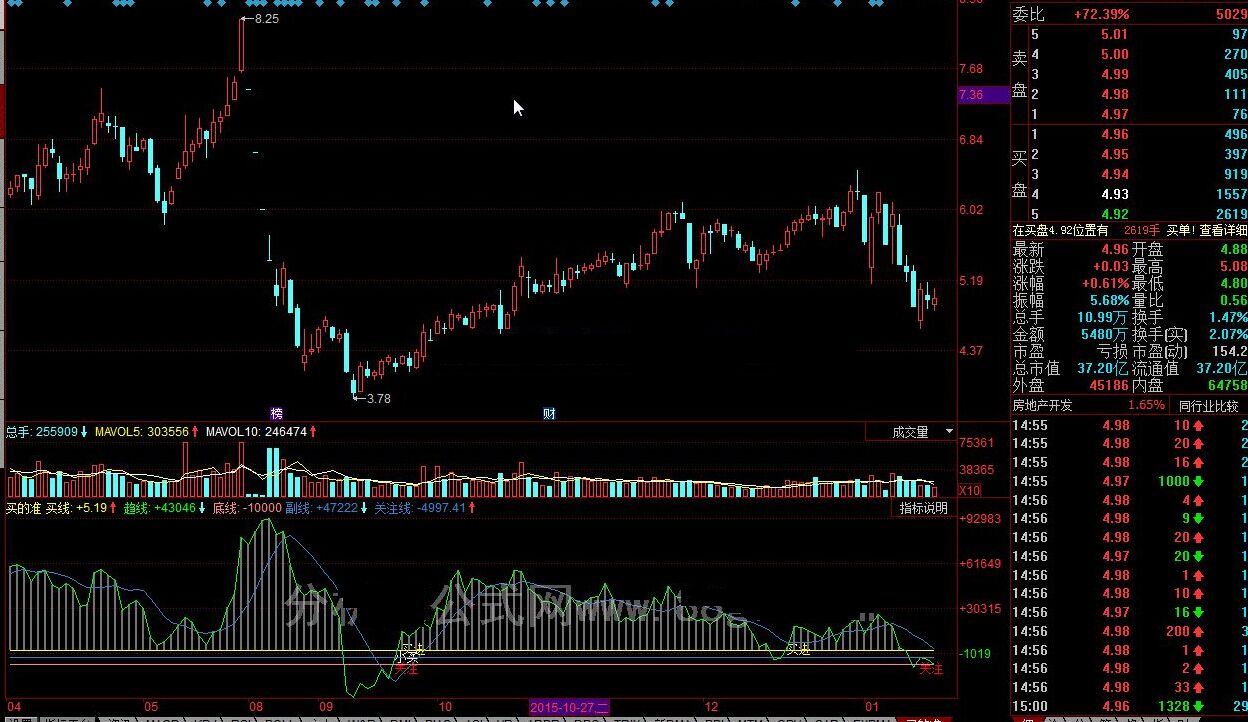The height and width of the screenshot is (722, 1248).
Task: Click the 财 financial marker under the chart
Action: tap(549, 413)
